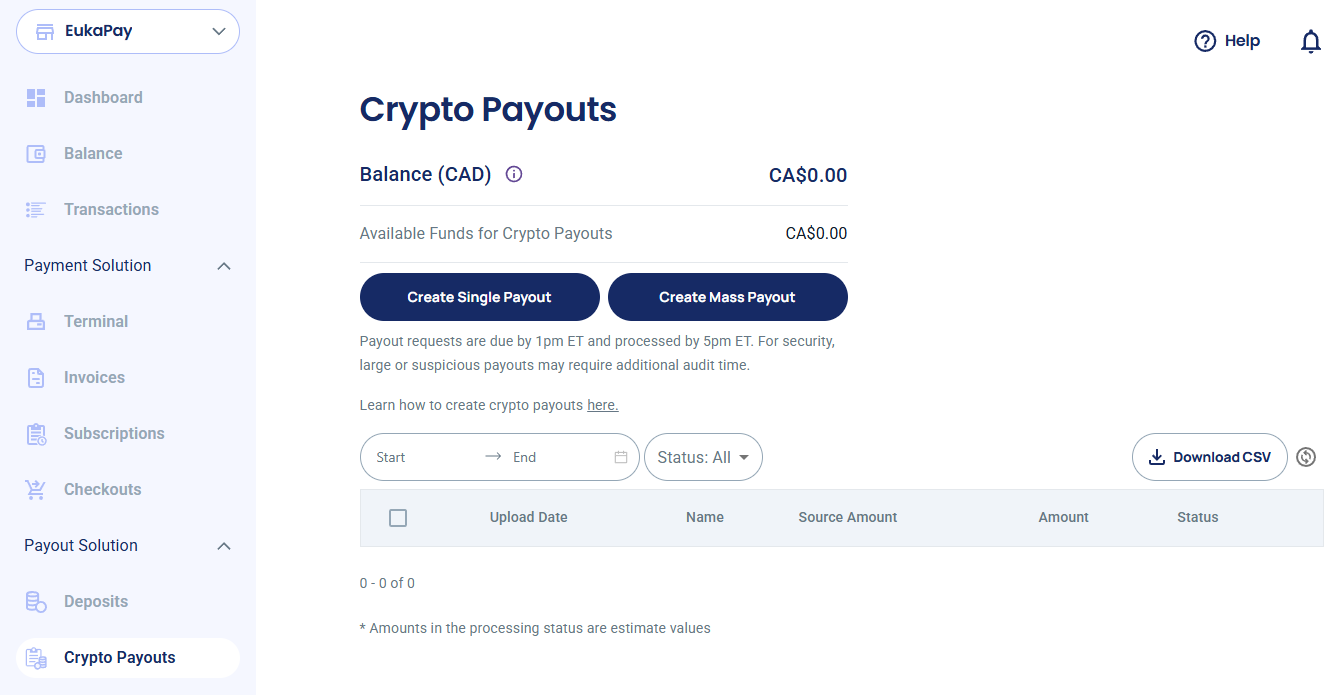Click the notification bell icon

(1310, 41)
